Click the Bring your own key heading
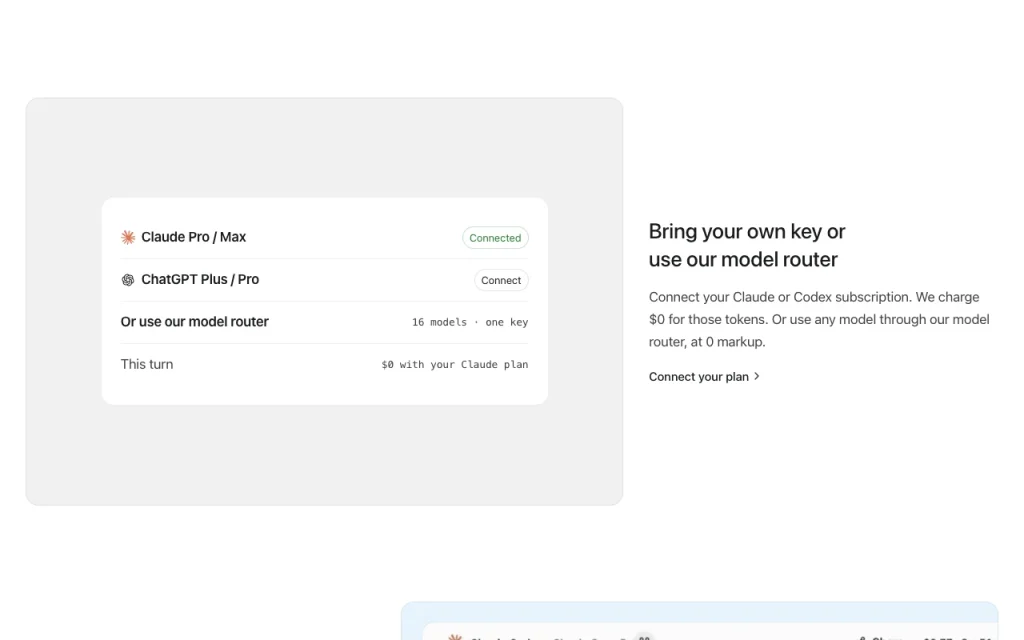The width and height of the screenshot is (1024, 640). coord(746,246)
